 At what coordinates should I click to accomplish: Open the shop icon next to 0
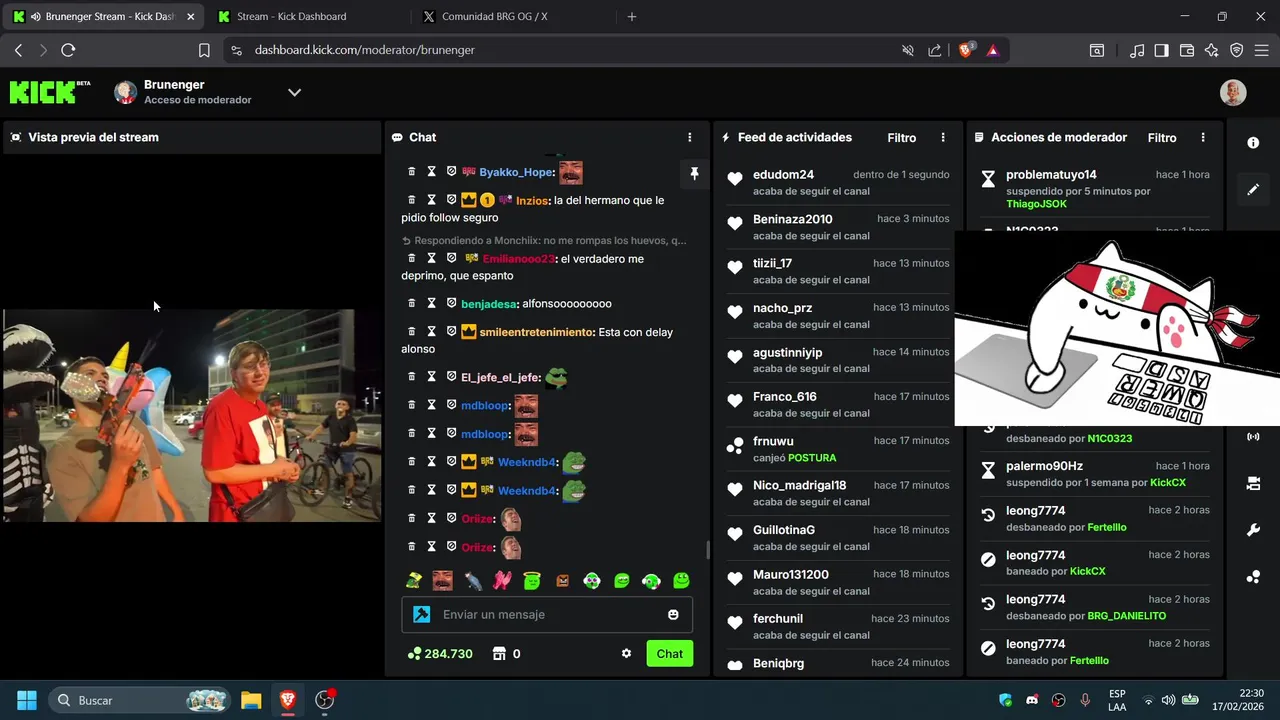pos(499,654)
